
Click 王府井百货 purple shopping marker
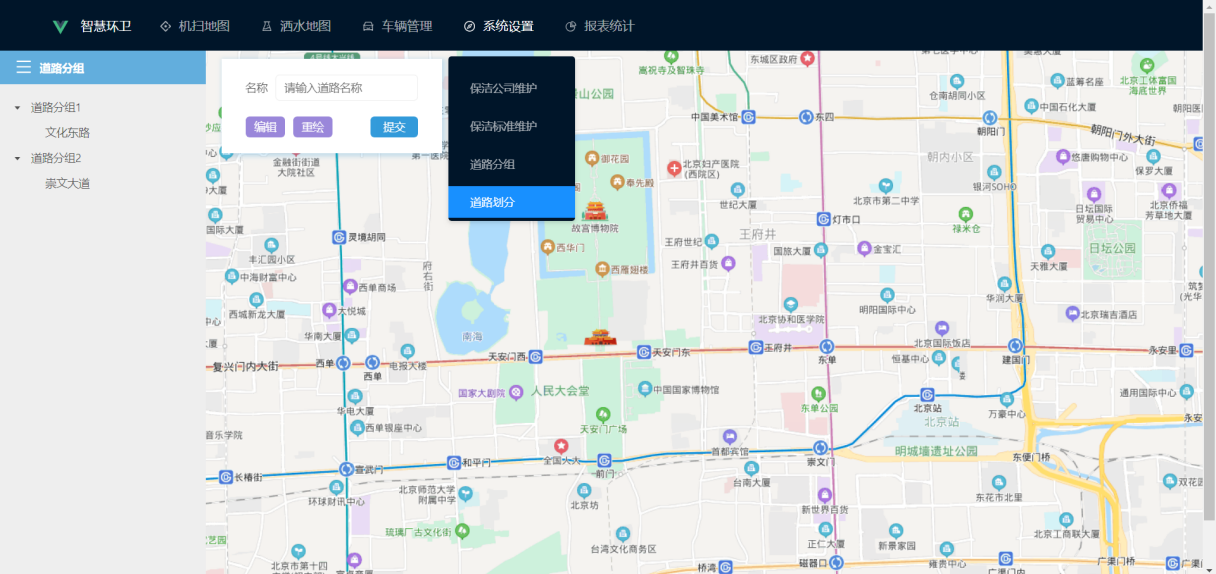(x=728, y=263)
